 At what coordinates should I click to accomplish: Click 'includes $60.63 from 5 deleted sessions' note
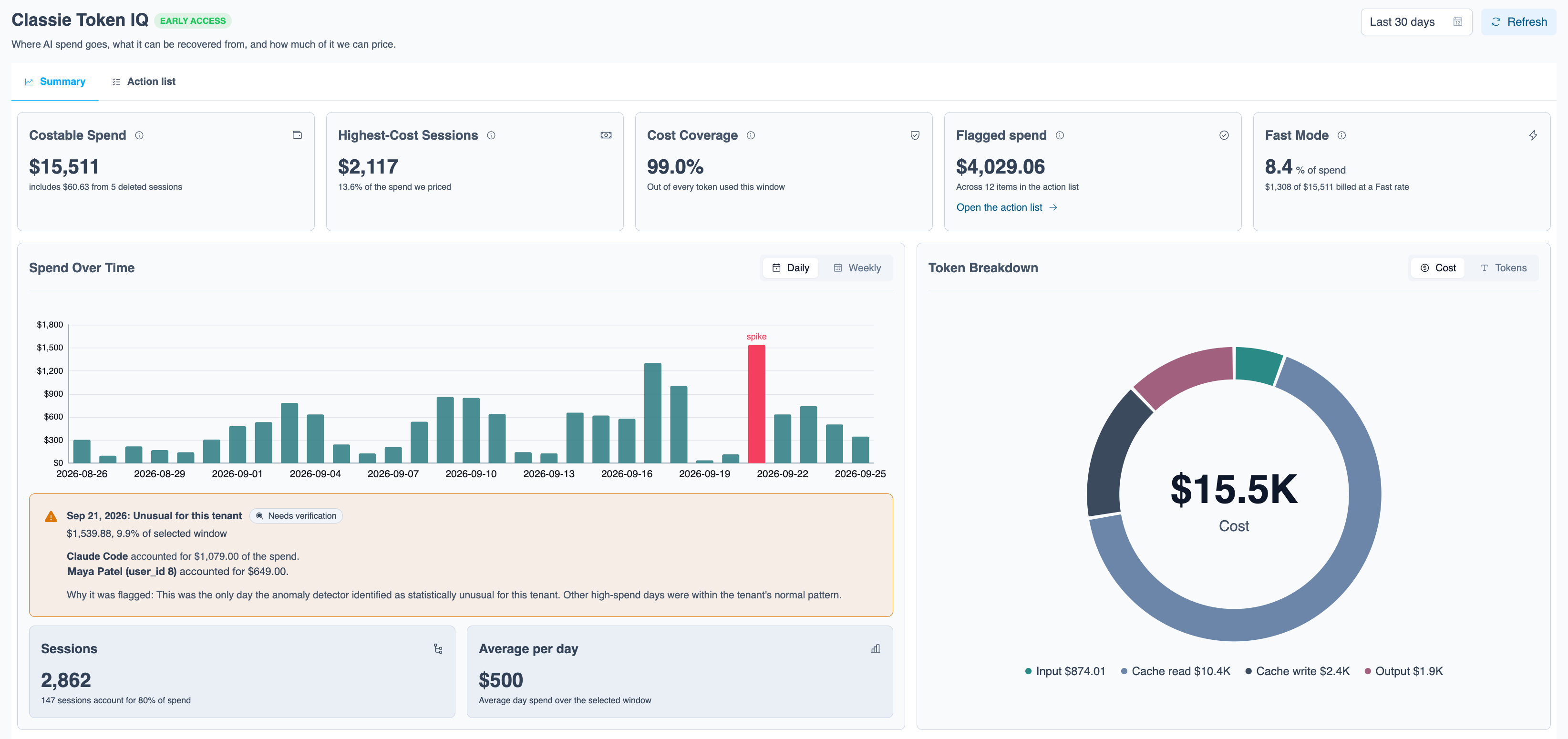click(x=105, y=187)
